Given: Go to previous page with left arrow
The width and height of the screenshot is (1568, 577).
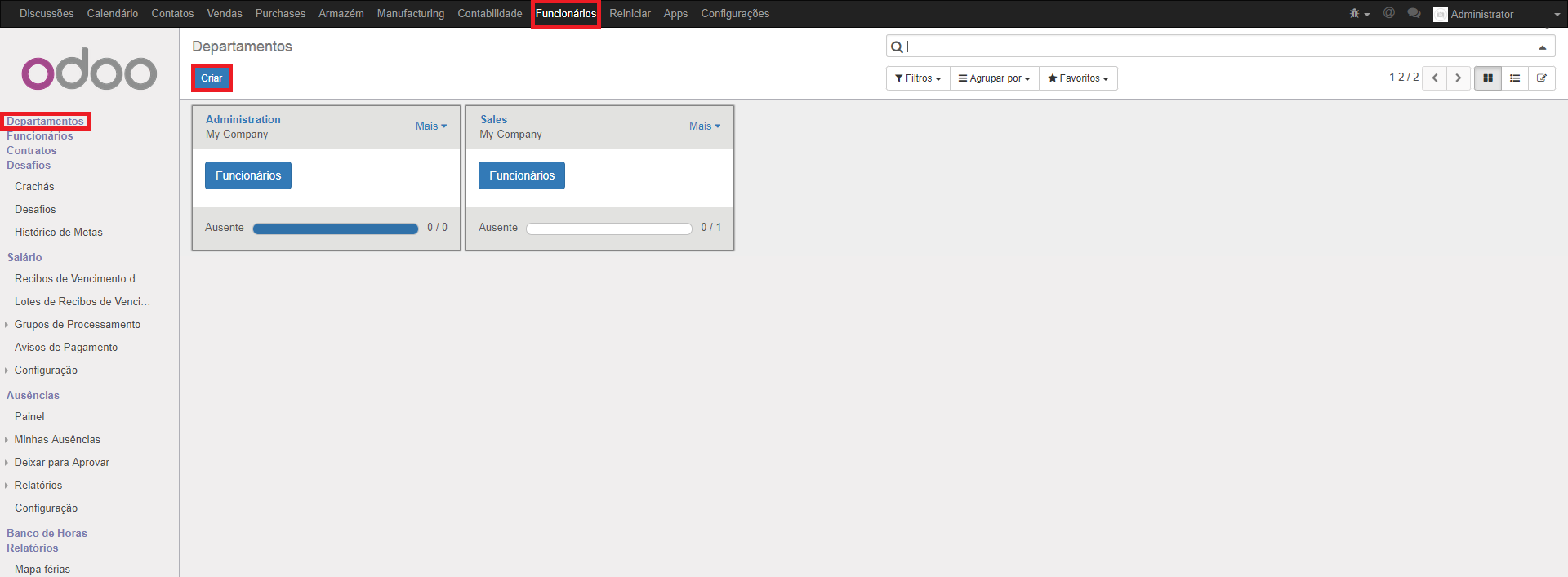Looking at the screenshot, I should (x=1434, y=78).
